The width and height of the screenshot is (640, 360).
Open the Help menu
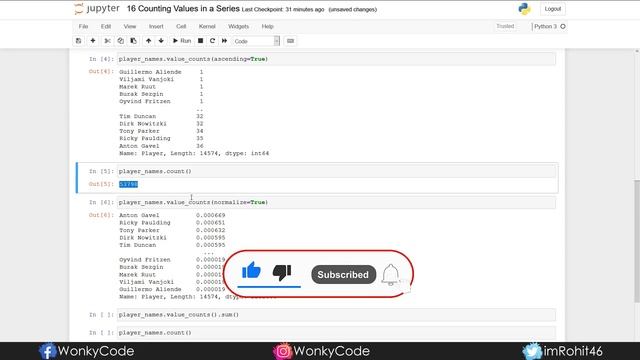pyautogui.click(x=267, y=26)
